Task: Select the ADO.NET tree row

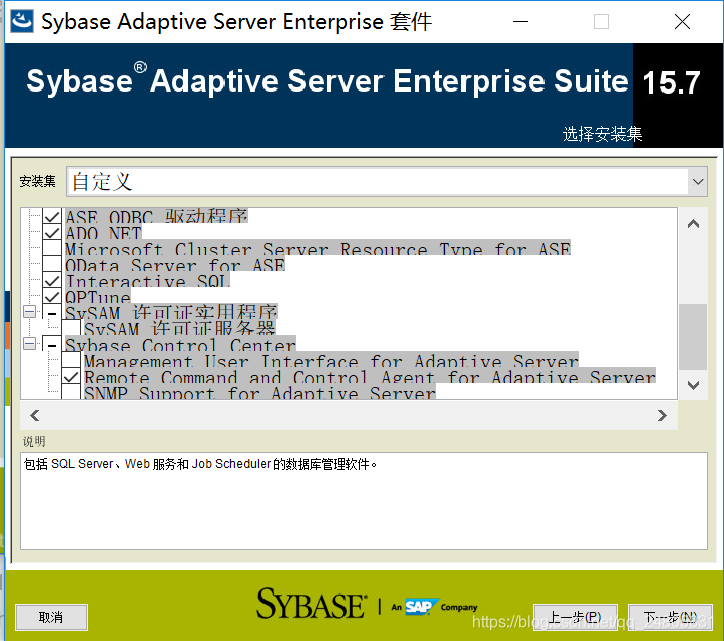Action: pos(103,232)
